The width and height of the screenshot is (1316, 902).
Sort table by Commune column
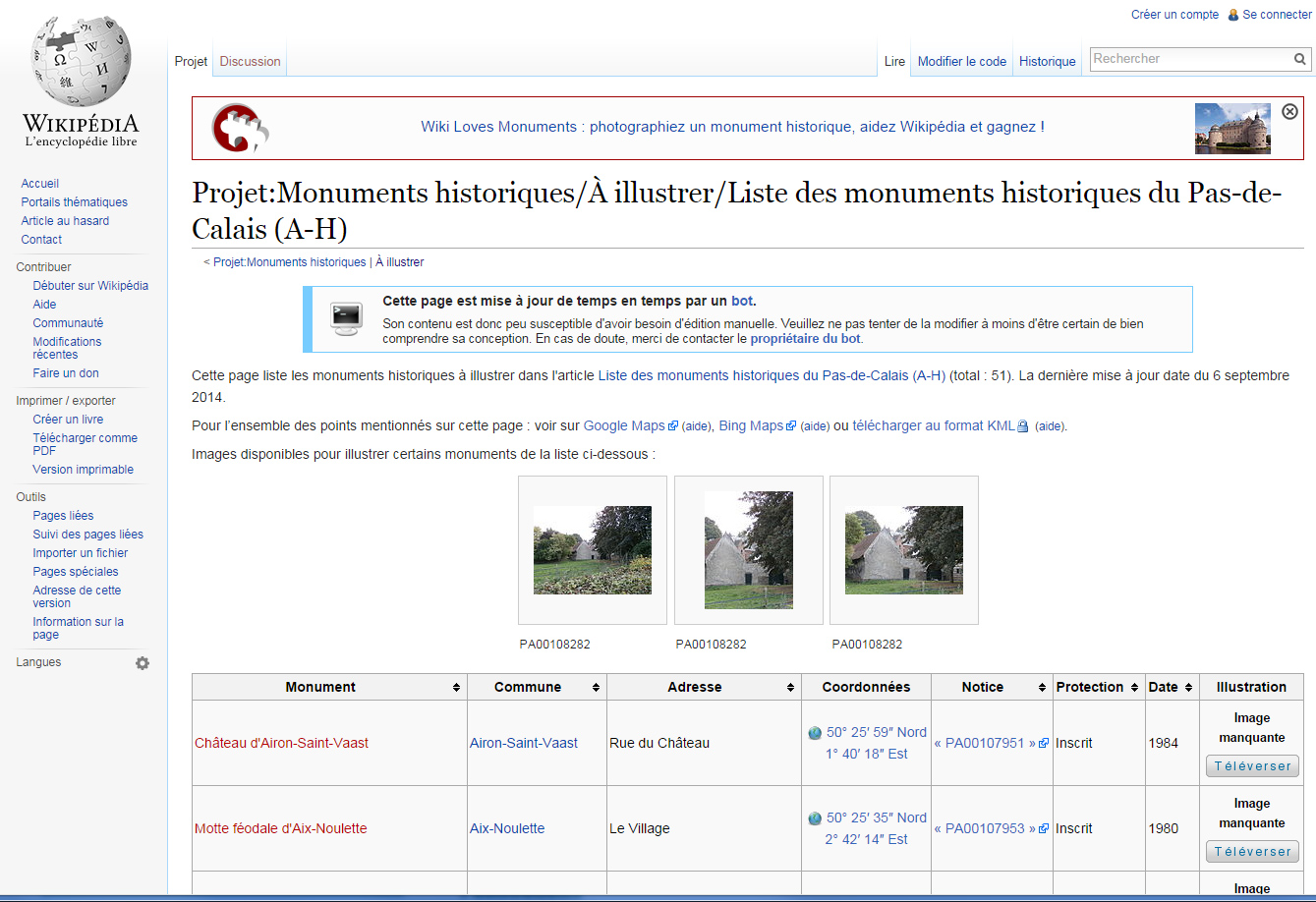[x=596, y=688]
